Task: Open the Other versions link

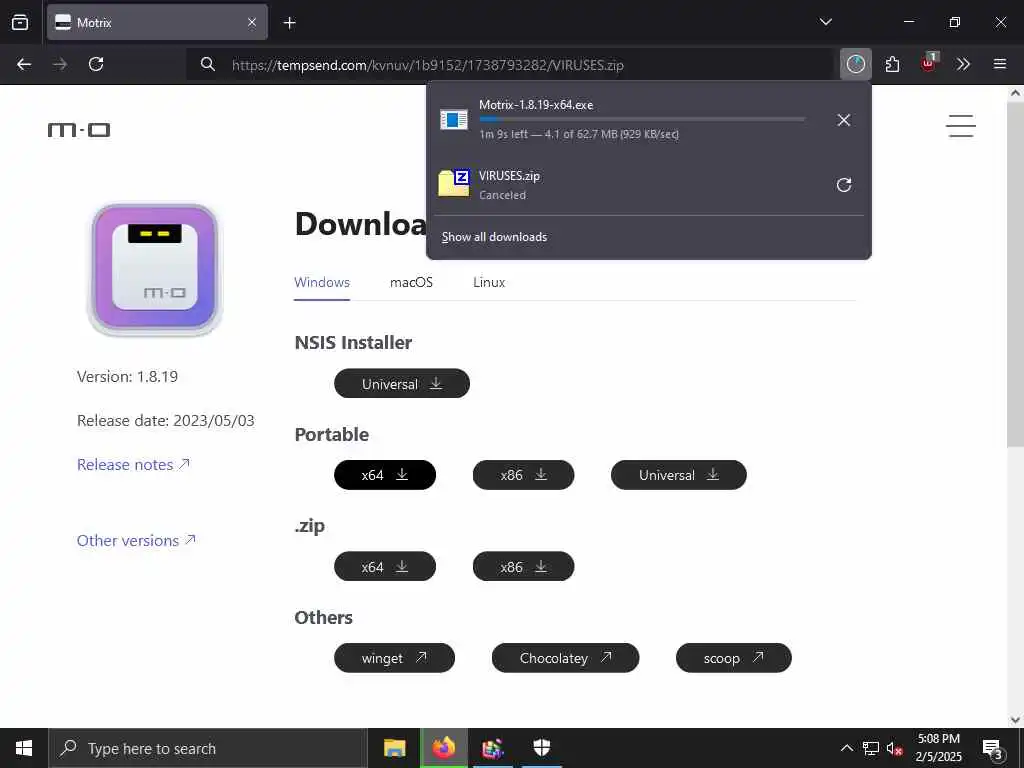Action: click(136, 541)
